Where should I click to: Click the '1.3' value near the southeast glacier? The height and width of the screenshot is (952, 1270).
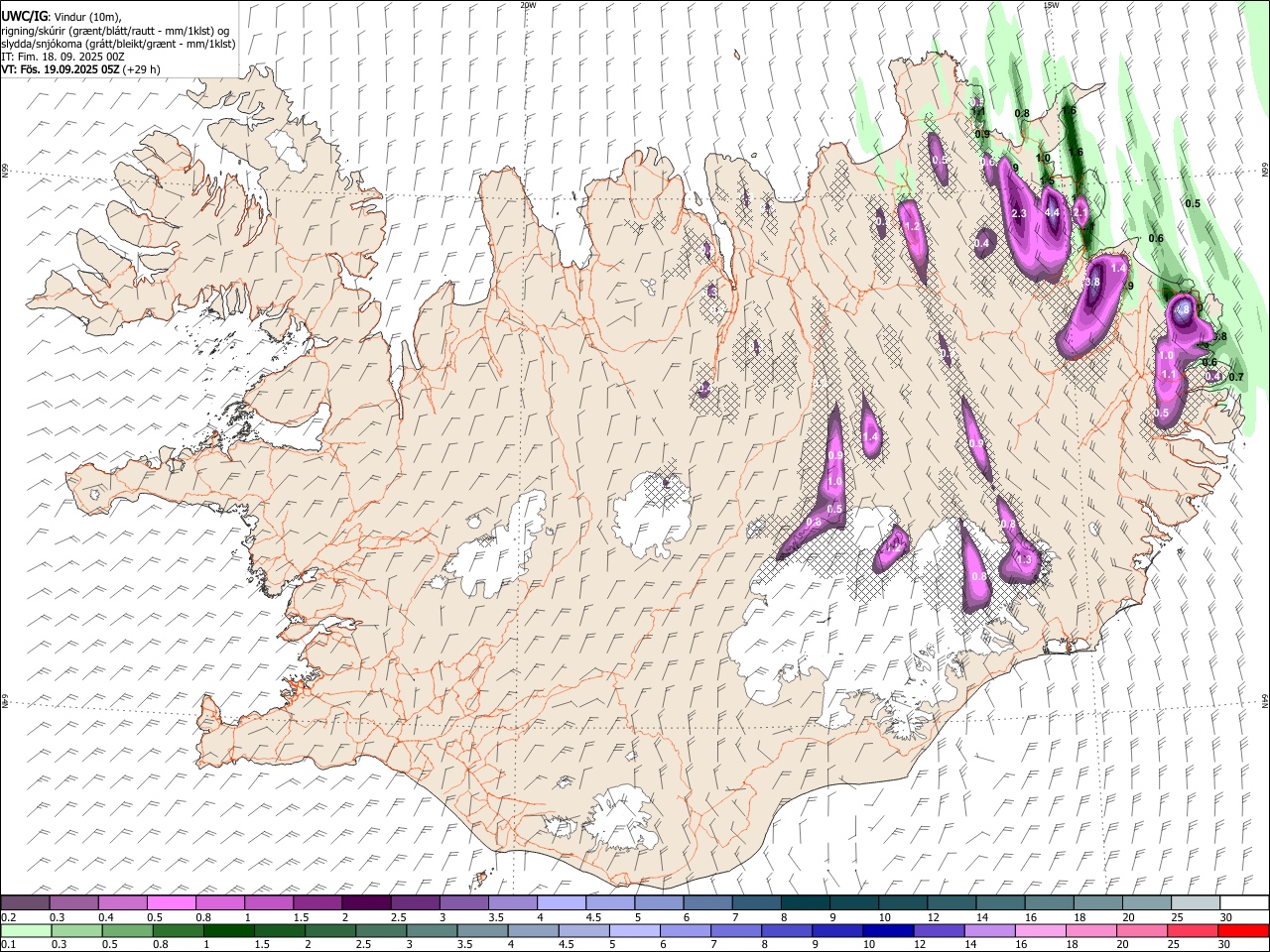pos(1025,560)
